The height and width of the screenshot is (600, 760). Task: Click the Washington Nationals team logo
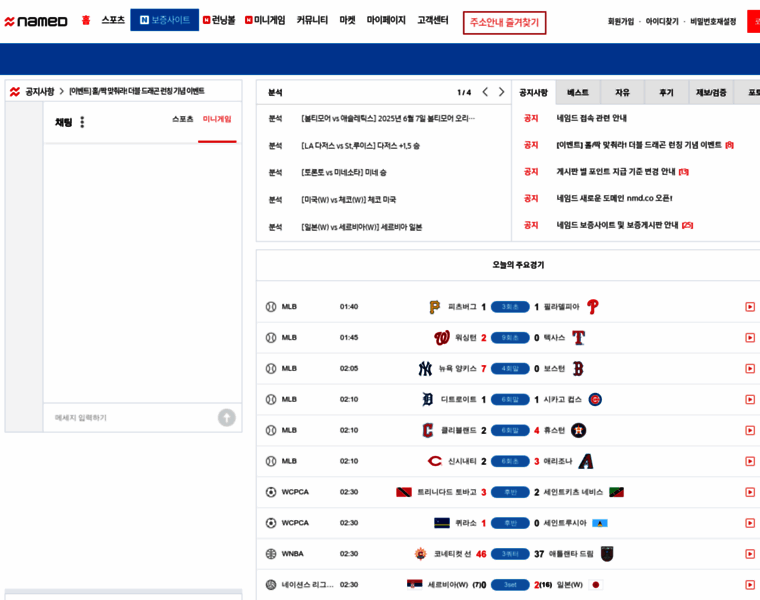tap(442, 338)
